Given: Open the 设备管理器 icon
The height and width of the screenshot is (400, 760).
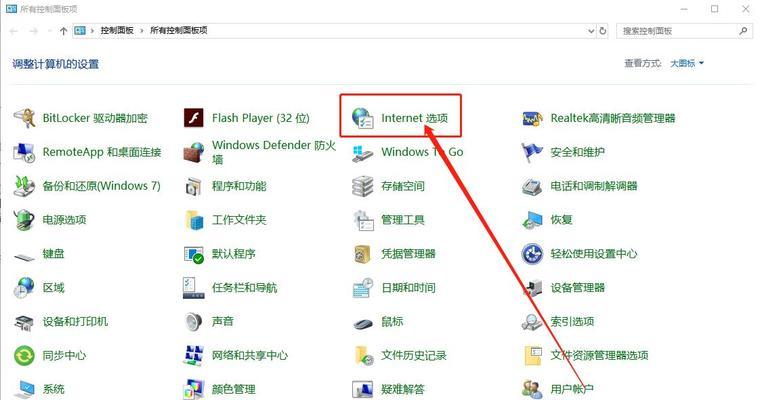Looking at the screenshot, I should click(532, 288).
